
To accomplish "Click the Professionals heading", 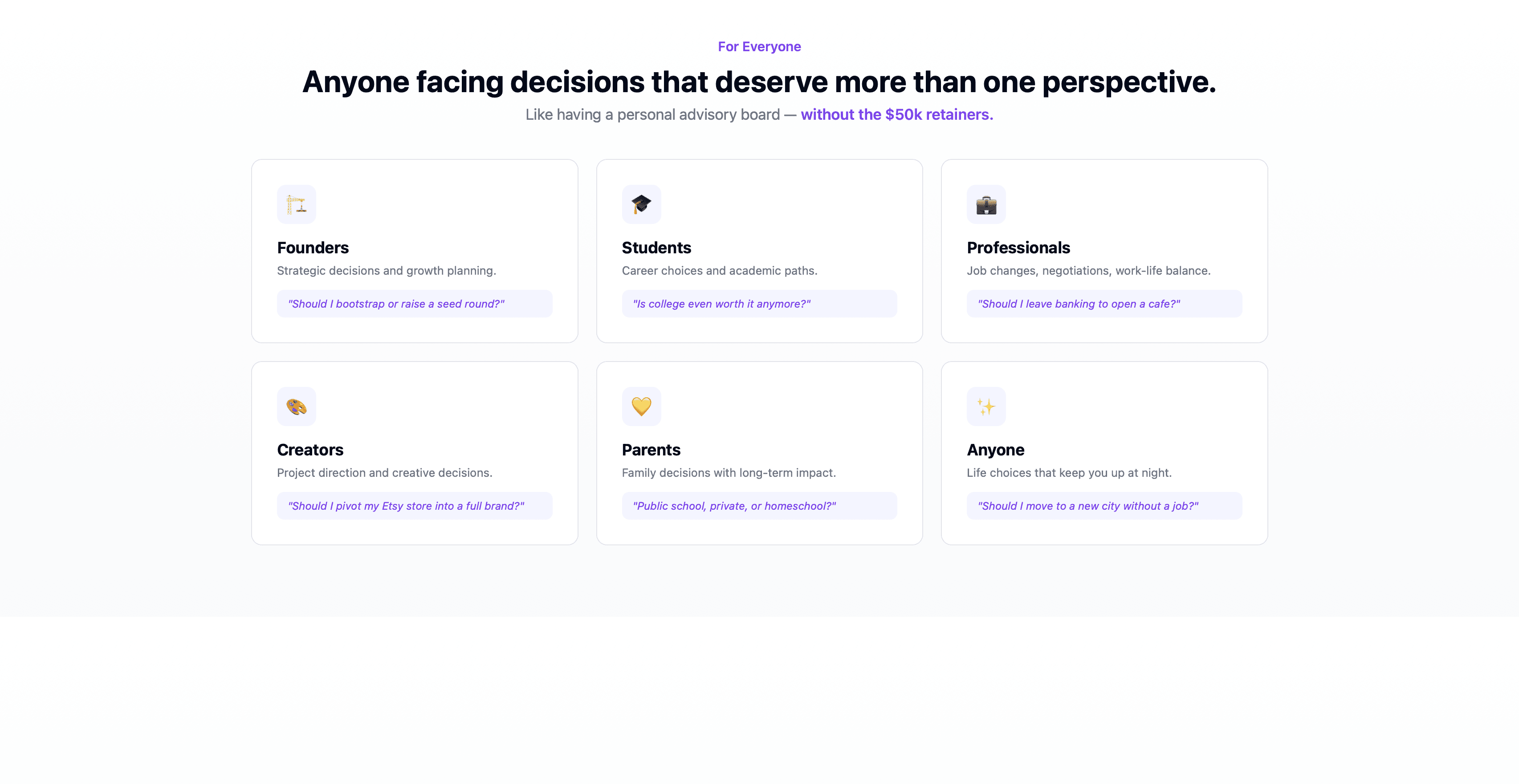I will coord(1018,248).
